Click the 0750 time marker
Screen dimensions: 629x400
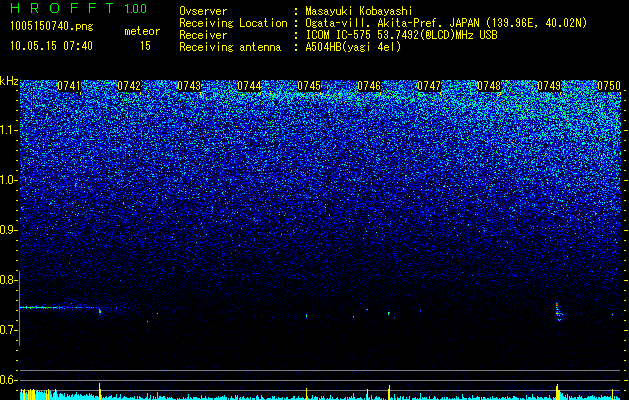[609, 86]
